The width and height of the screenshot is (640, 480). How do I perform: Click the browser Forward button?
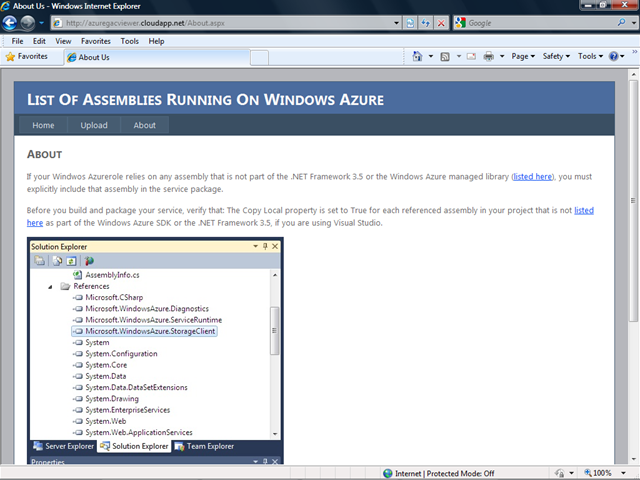pos(27,23)
